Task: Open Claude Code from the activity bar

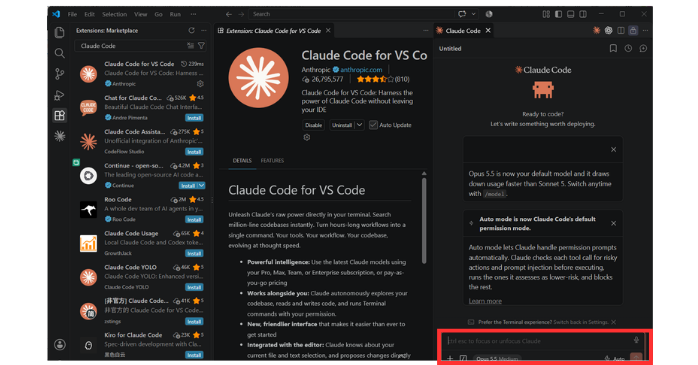Action: [x=59, y=136]
